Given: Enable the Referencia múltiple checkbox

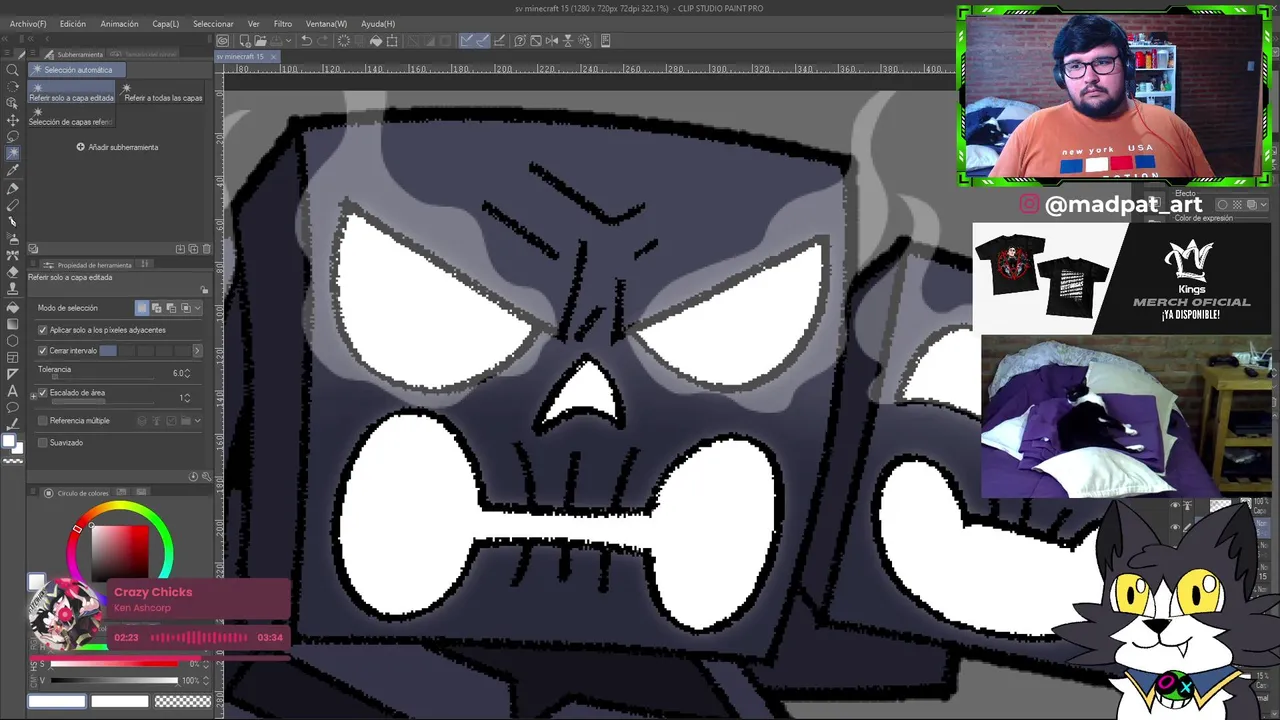Looking at the screenshot, I should point(43,421).
